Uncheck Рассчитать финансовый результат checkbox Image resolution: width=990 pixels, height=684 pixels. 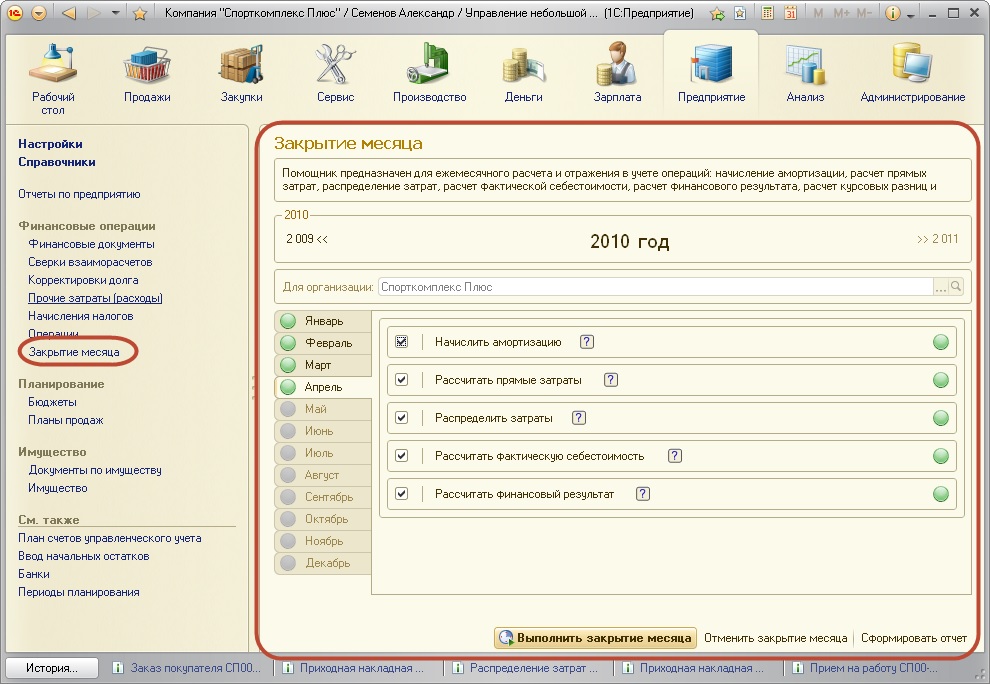pos(402,494)
